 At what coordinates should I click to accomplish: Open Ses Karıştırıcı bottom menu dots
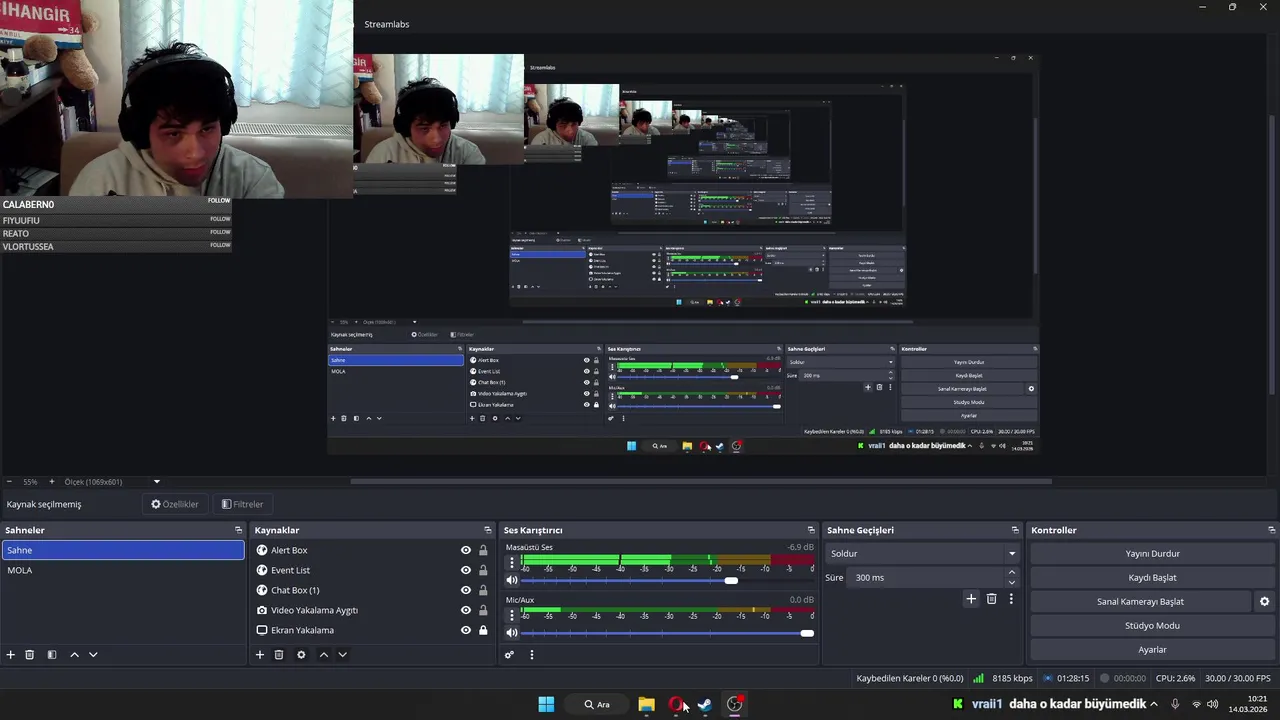coord(532,655)
